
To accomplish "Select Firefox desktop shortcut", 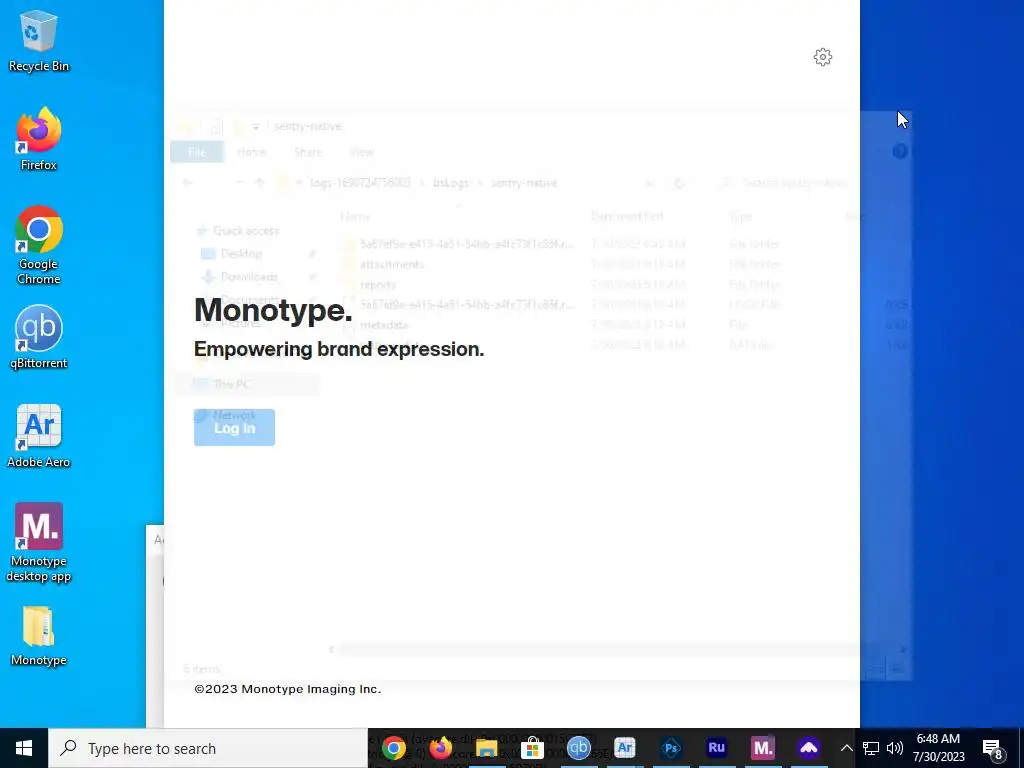I will tap(39, 140).
